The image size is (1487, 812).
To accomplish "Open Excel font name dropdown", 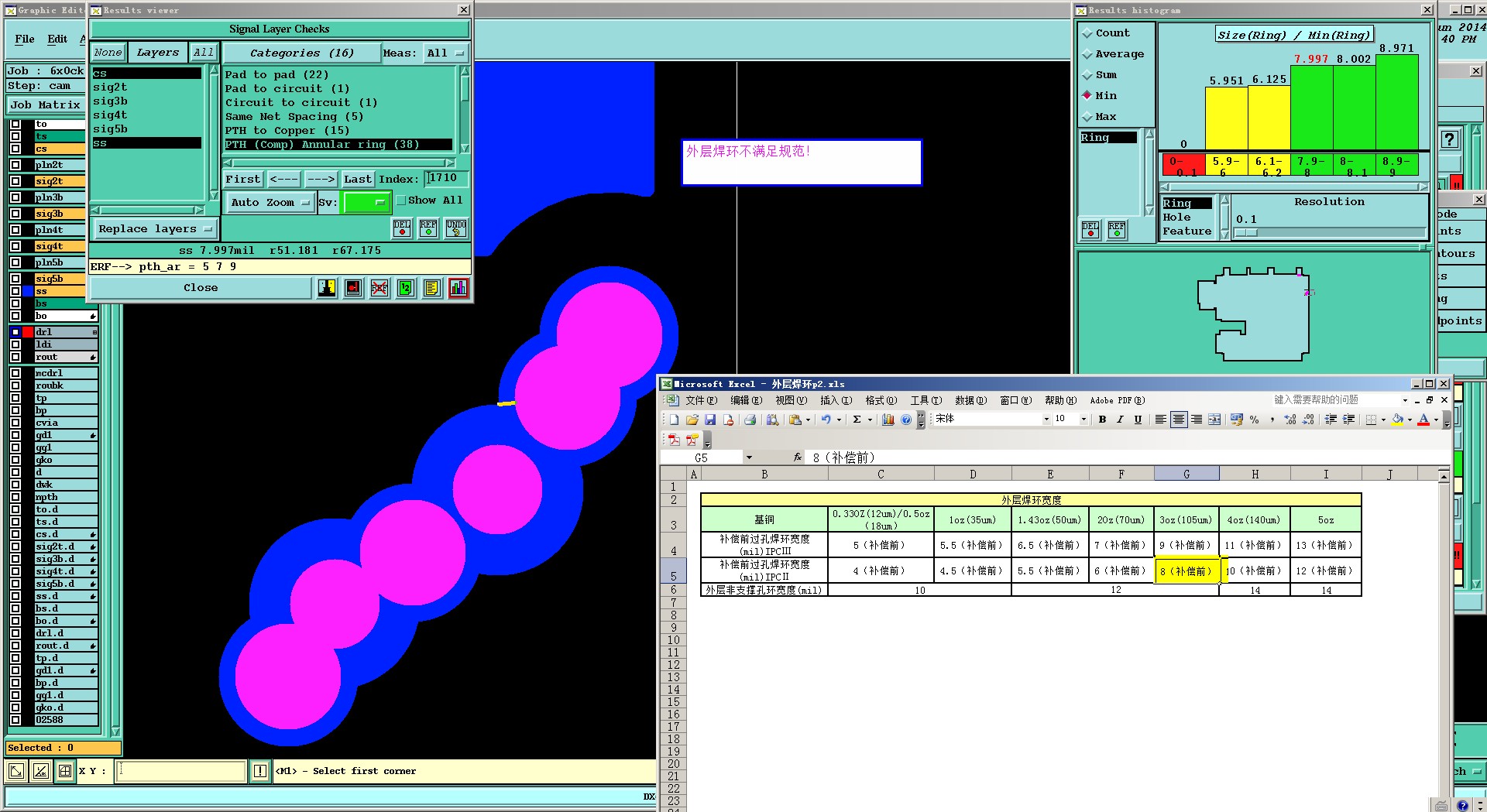I will point(1046,420).
